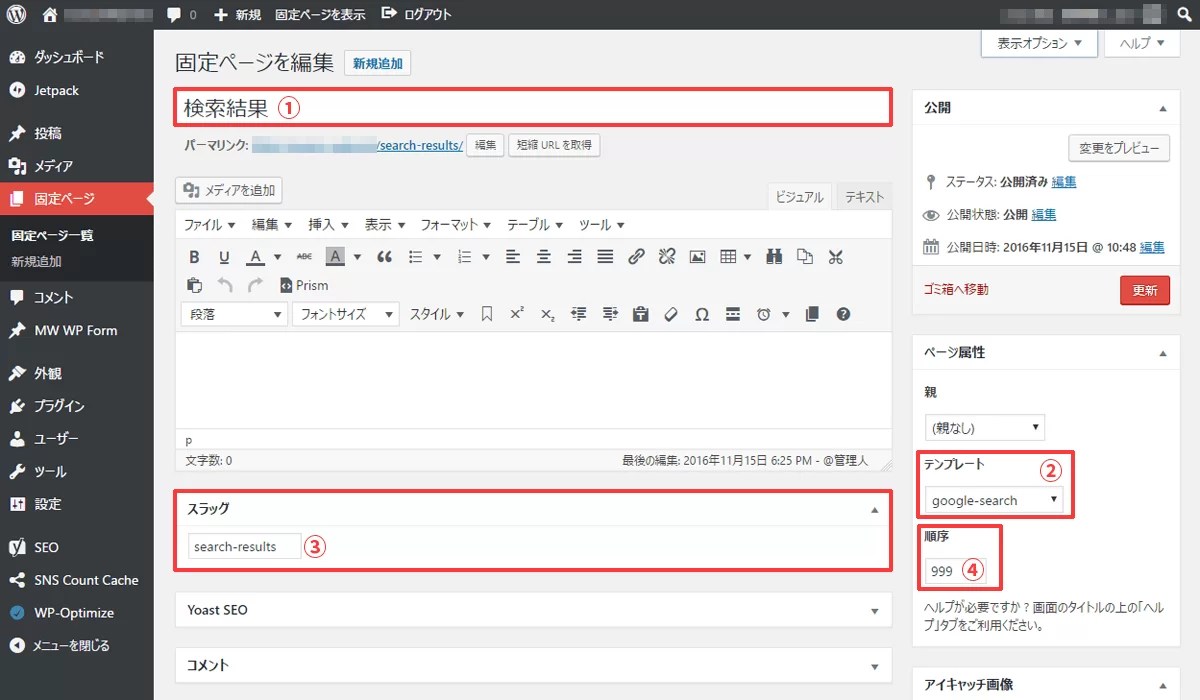
Task: Paste from clipboard icon
Action: coord(194,285)
